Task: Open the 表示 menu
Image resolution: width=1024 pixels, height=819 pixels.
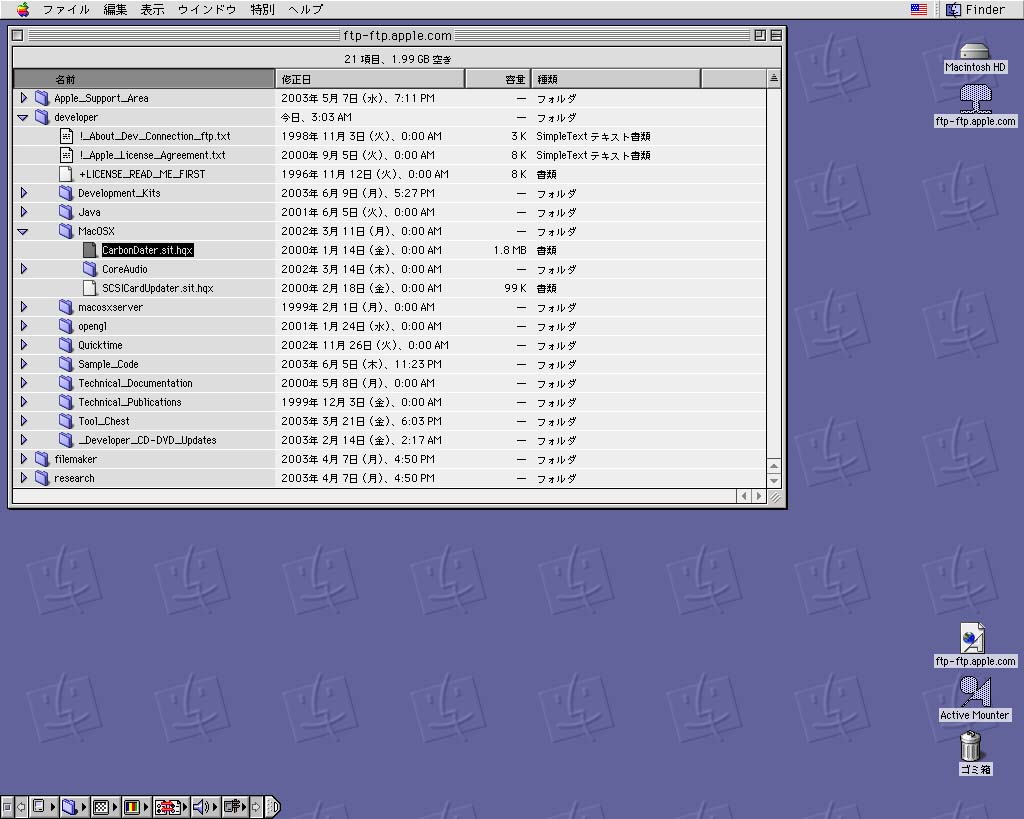Action: [152, 9]
